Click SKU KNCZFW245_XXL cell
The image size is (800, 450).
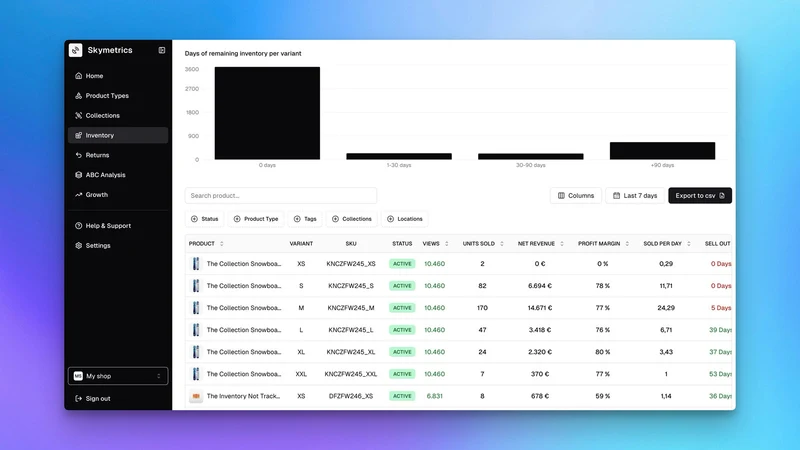tap(351, 374)
